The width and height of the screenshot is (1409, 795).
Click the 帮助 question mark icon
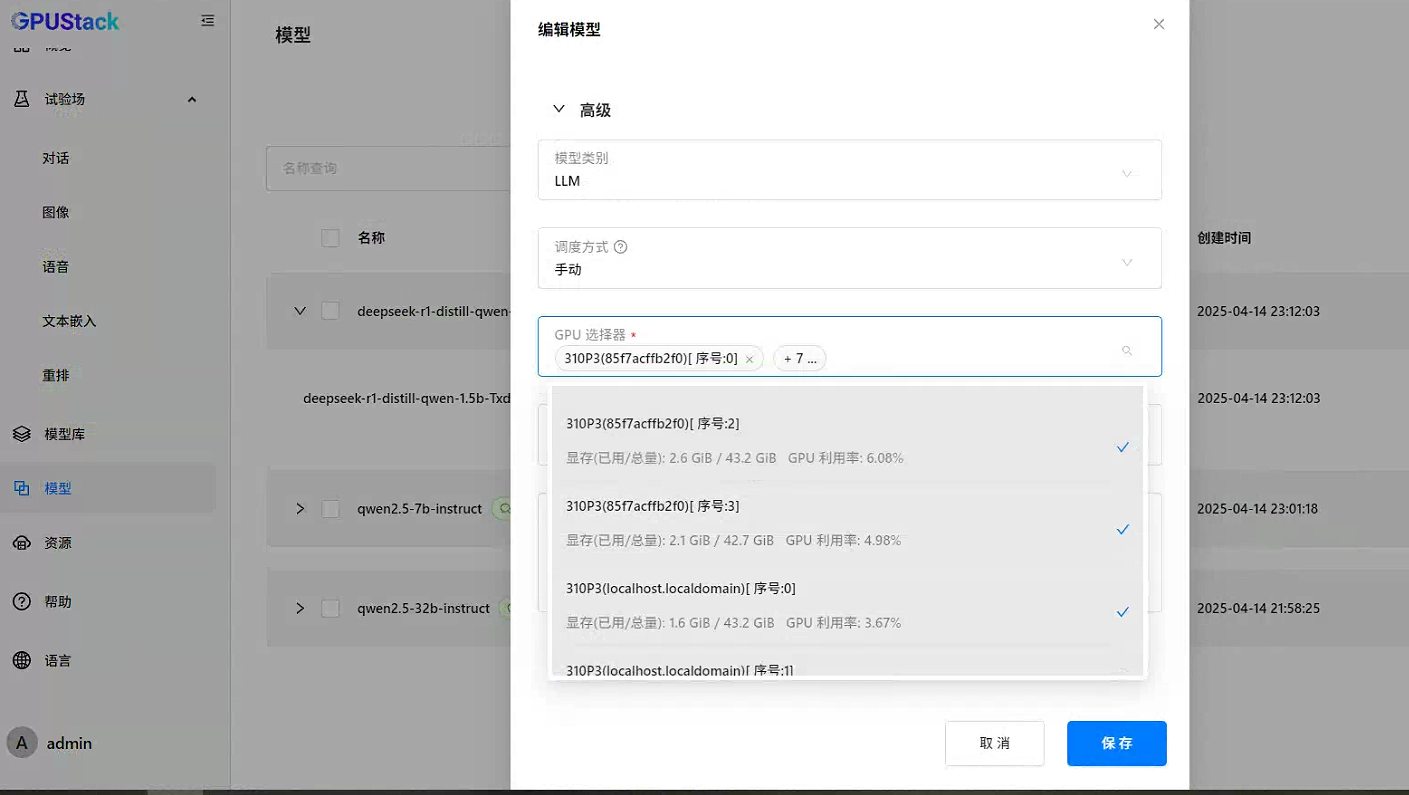pyautogui.click(x=21, y=602)
